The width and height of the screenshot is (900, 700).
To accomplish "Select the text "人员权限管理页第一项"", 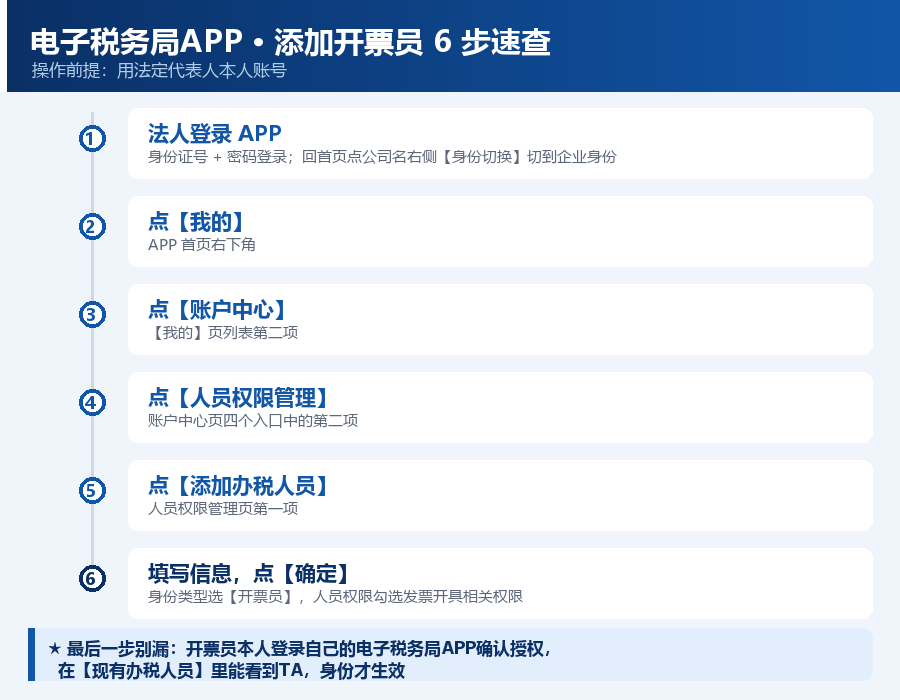I will (x=223, y=508).
